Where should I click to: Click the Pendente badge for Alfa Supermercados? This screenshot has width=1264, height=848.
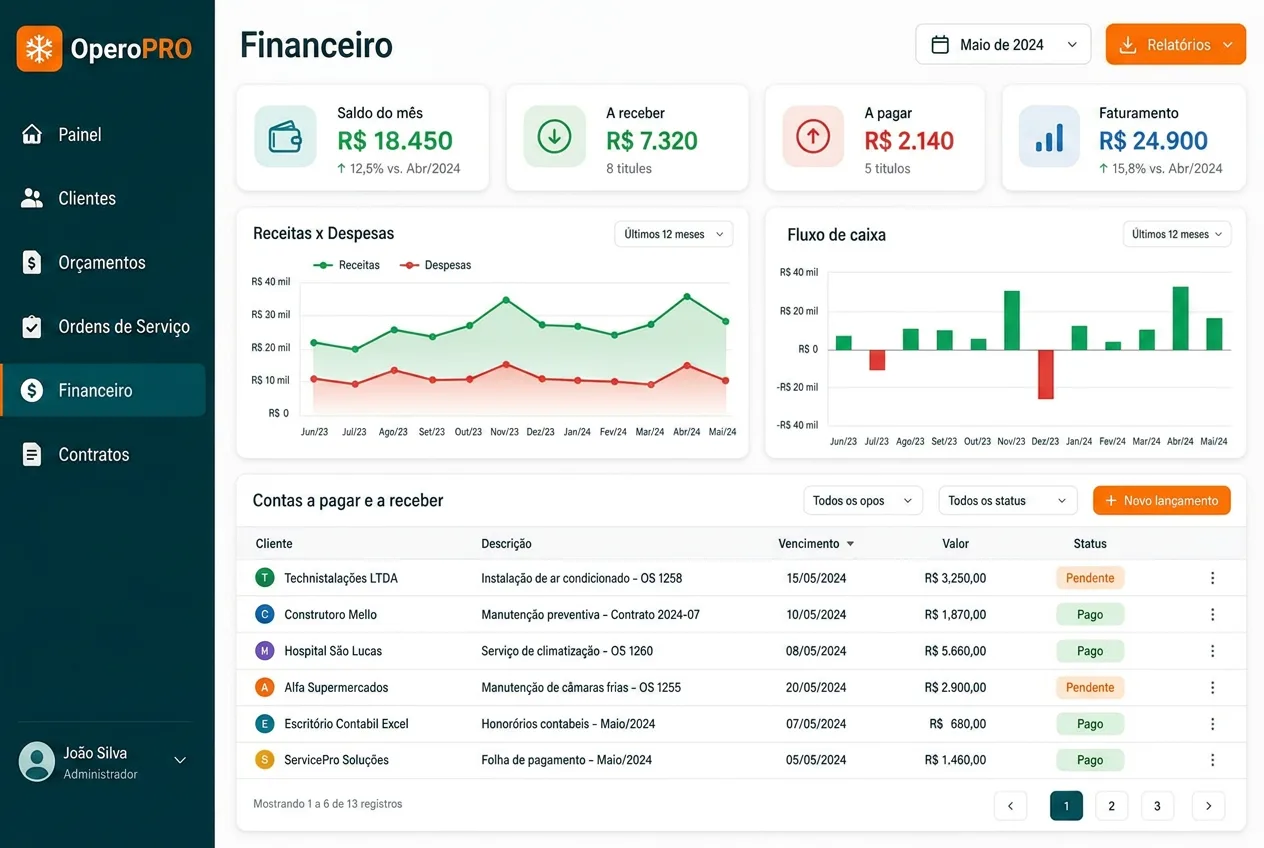(1090, 687)
